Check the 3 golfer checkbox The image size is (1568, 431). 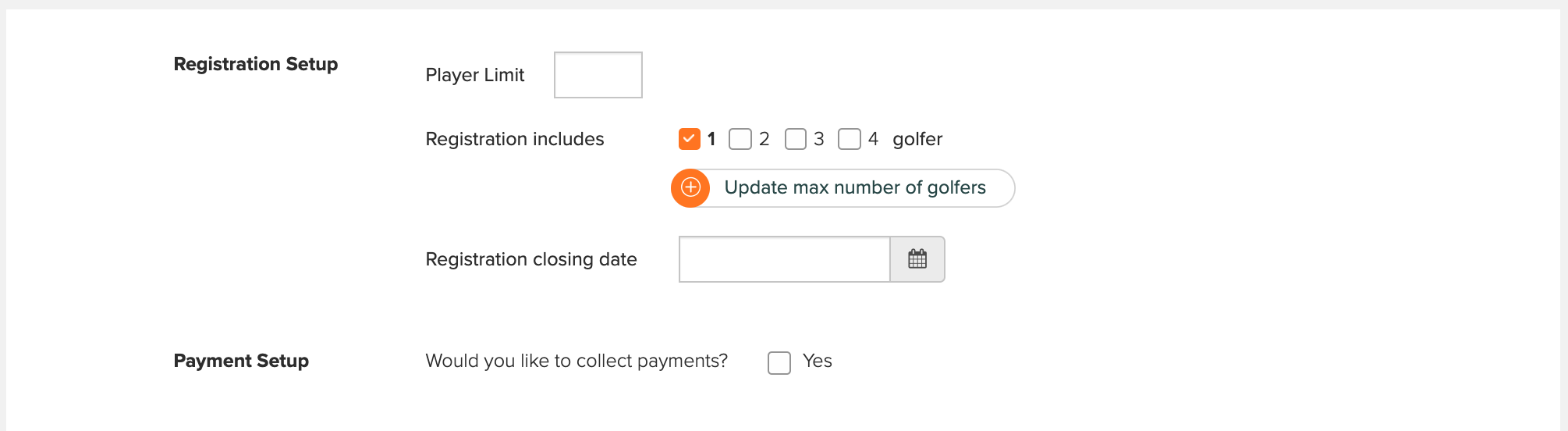pos(795,139)
